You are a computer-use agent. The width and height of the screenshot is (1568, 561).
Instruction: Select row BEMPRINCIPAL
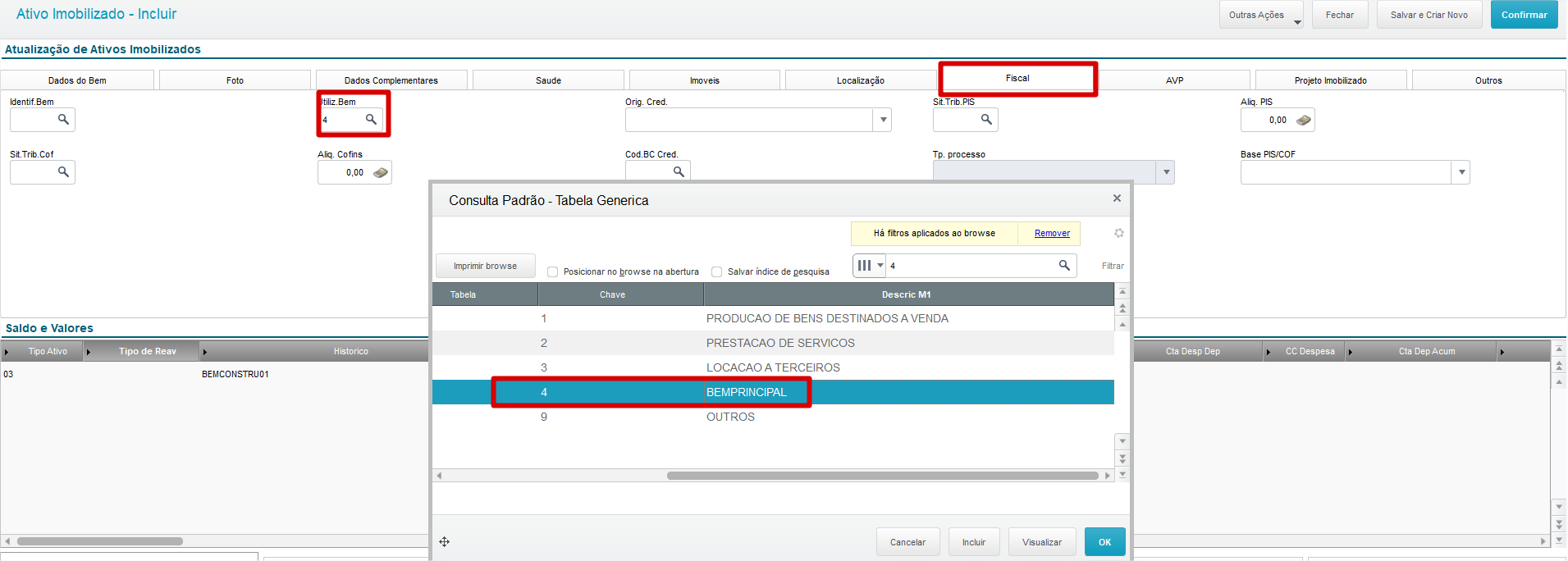pyautogui.click(x=773, y=392)
